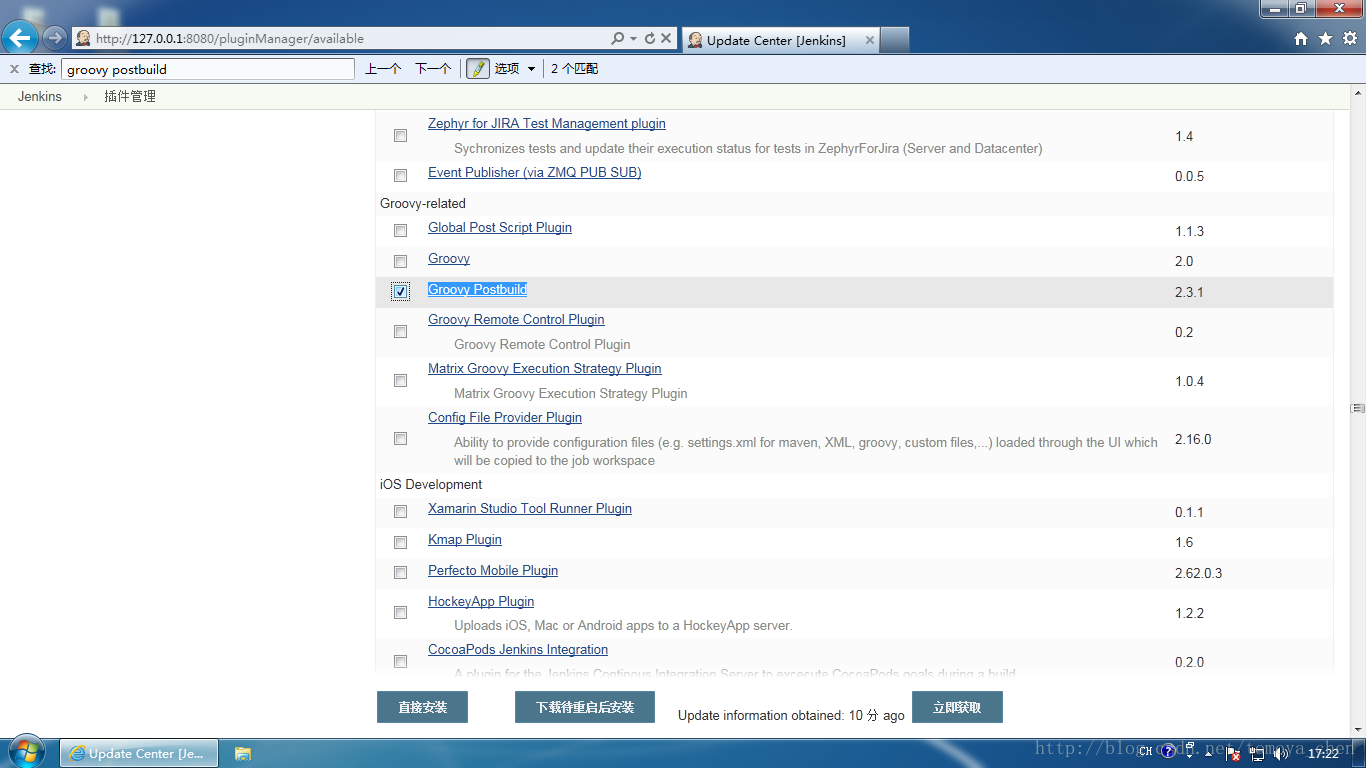Open the browser Tools gear icon
This screenshot has width=1366, height=768.
pyautogui.click(x=1349, y=38)
